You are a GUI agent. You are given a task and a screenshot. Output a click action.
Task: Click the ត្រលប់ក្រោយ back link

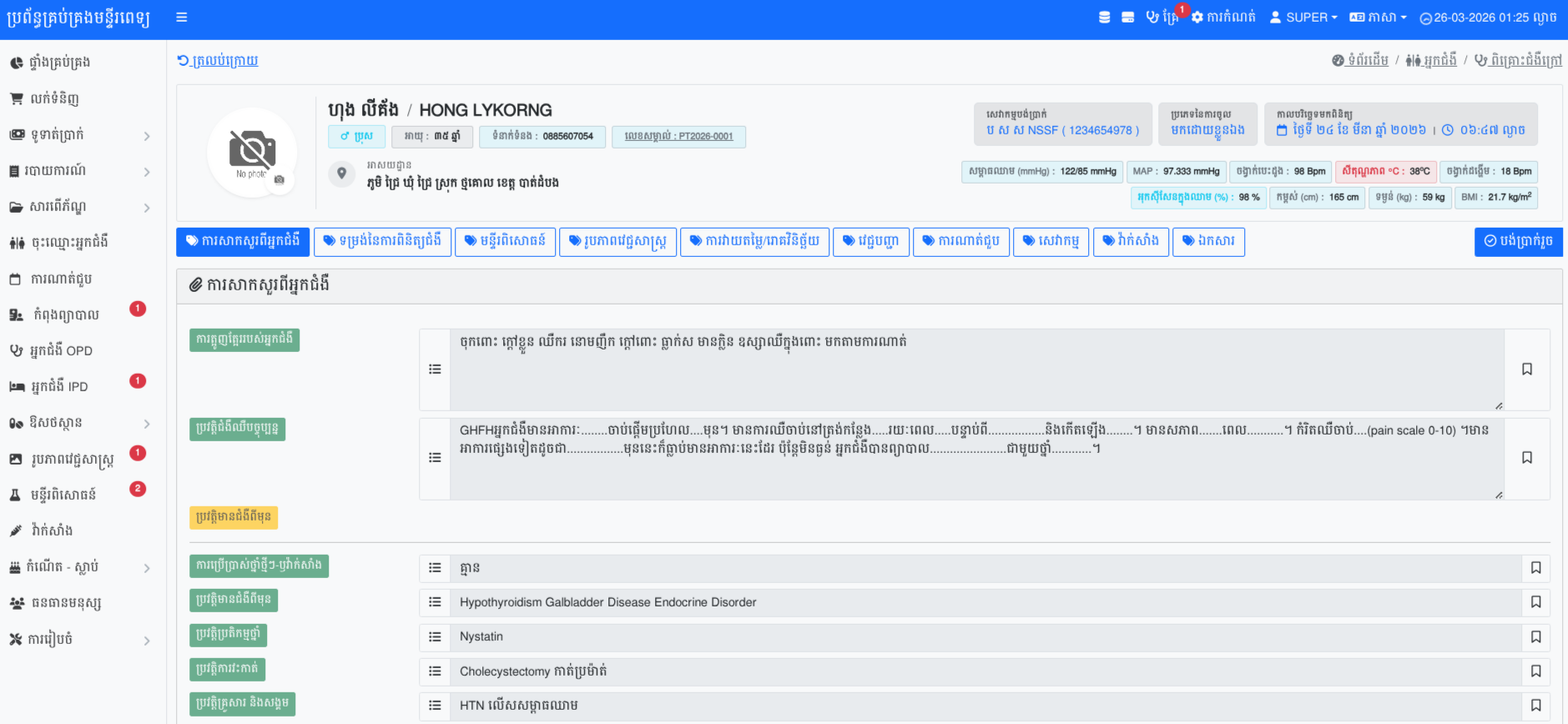click(x=218, y=61)
